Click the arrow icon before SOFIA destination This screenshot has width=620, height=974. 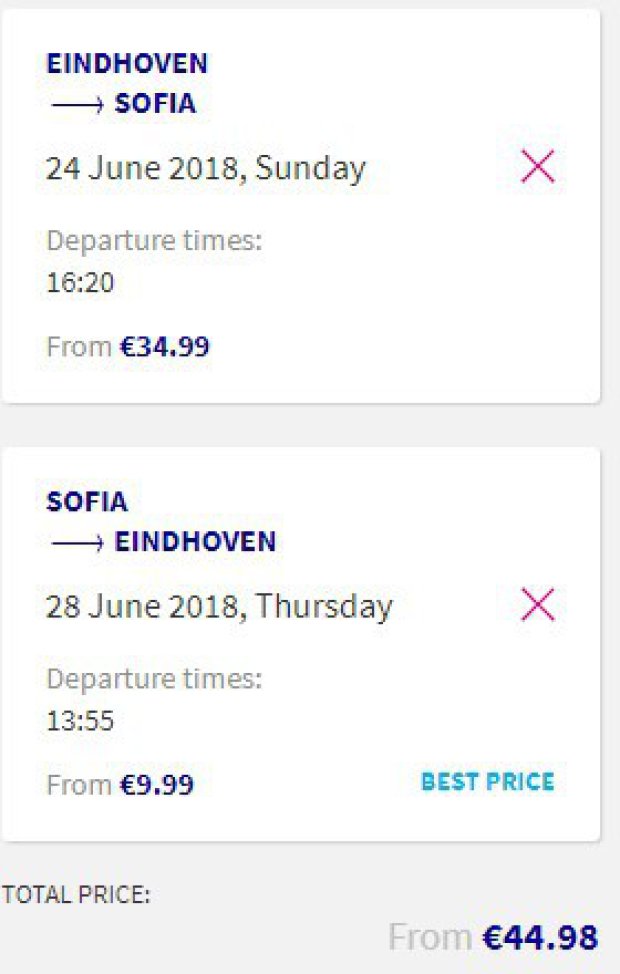[76, 104]
